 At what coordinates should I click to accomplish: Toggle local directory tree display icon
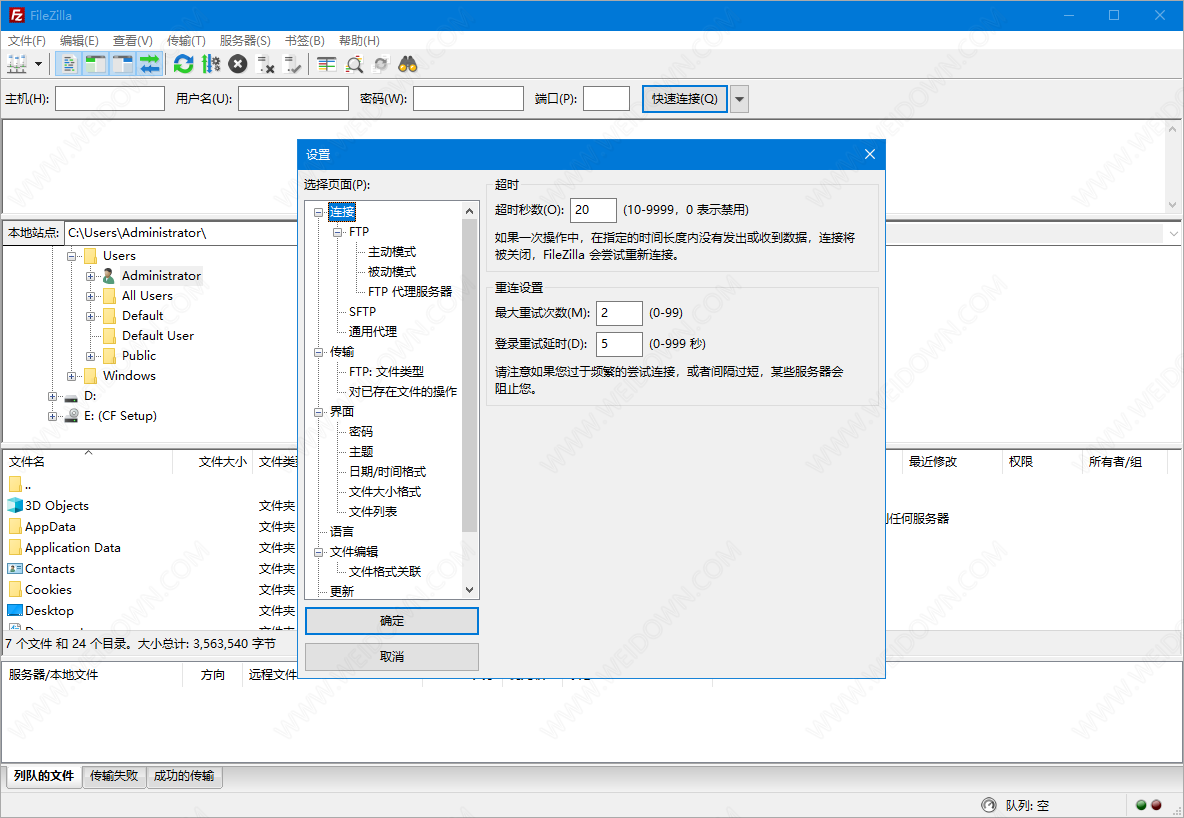(95, 64)
